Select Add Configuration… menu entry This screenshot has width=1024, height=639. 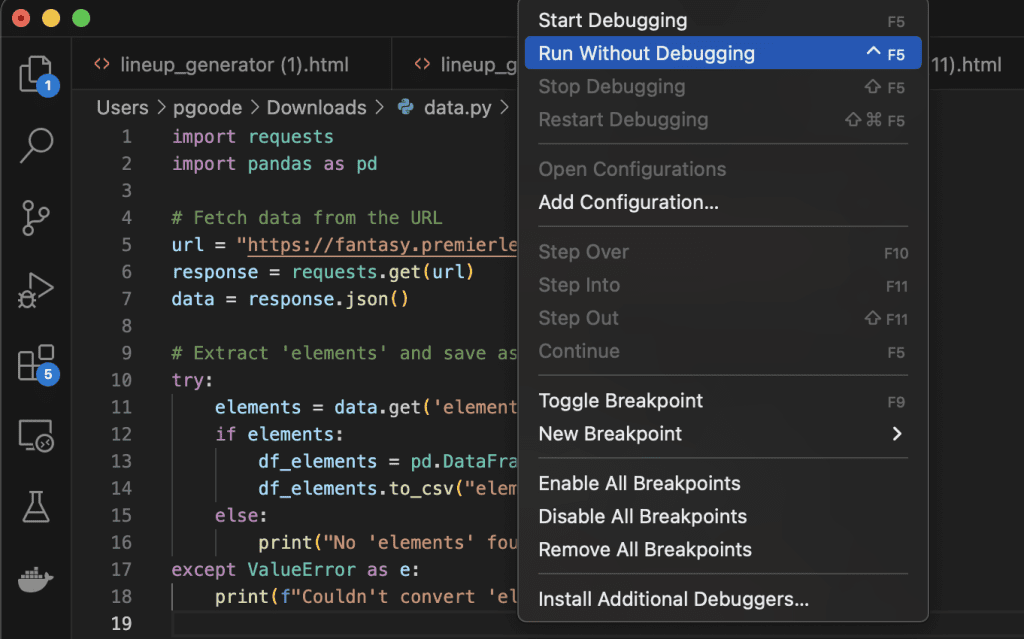(x=722, y=203)
